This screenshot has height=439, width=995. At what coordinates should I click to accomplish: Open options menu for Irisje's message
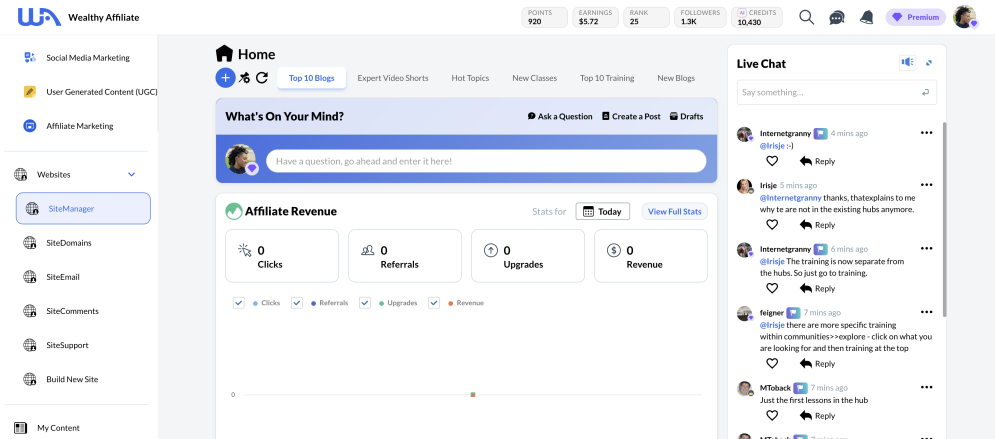pyautogui.click(x=926, y=185)
